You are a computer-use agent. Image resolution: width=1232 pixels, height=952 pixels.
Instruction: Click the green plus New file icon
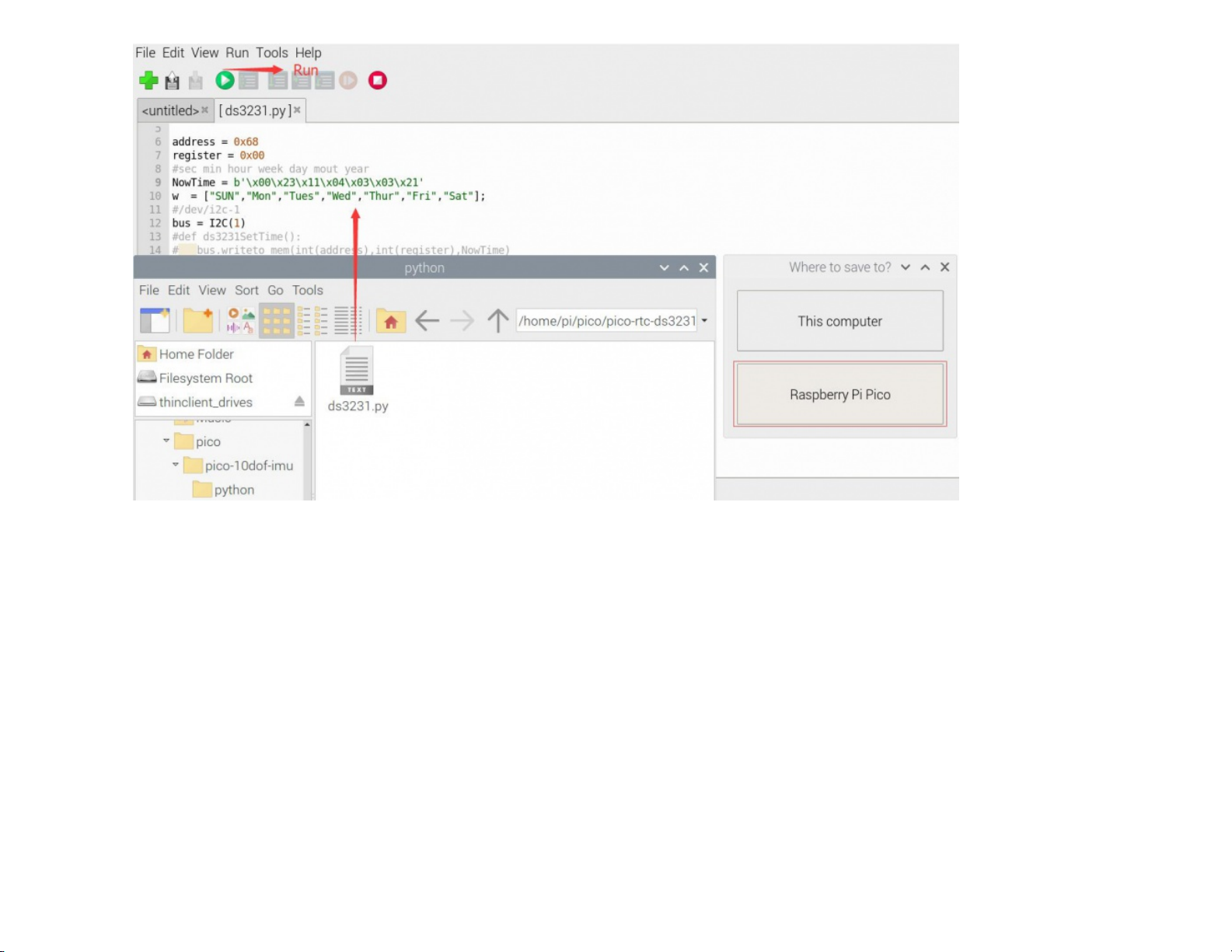[148, 80]
